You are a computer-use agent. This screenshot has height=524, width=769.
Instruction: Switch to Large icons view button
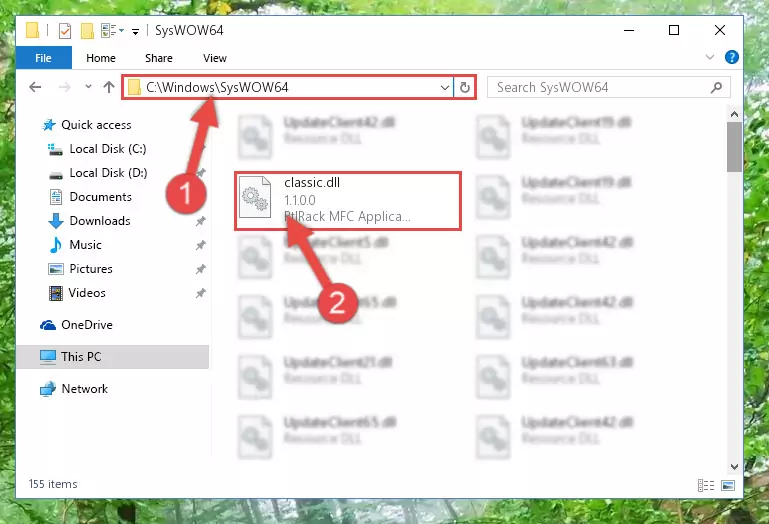click(x=728, y=486)
